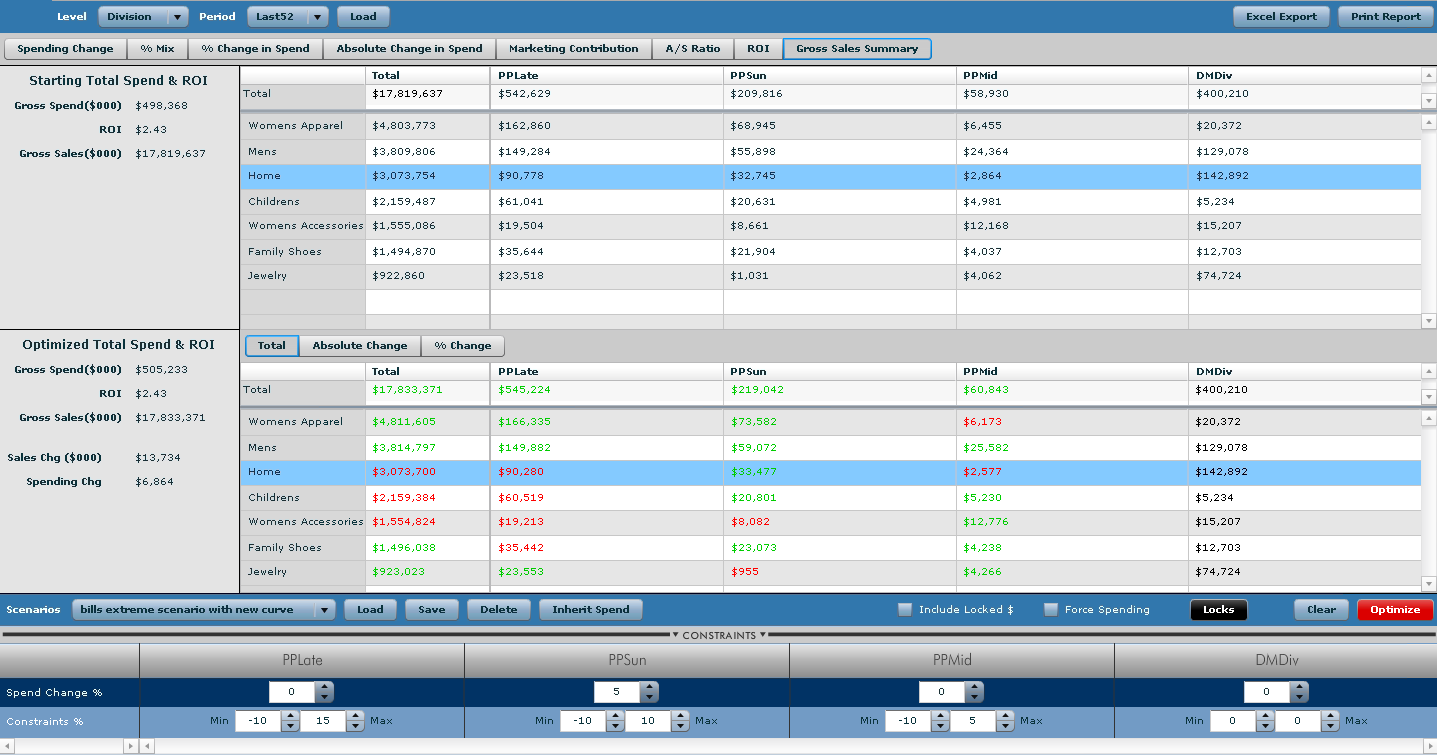
Task: Adjust PPMid Spend Change % stepper arrows
Action: click(974, 692)
